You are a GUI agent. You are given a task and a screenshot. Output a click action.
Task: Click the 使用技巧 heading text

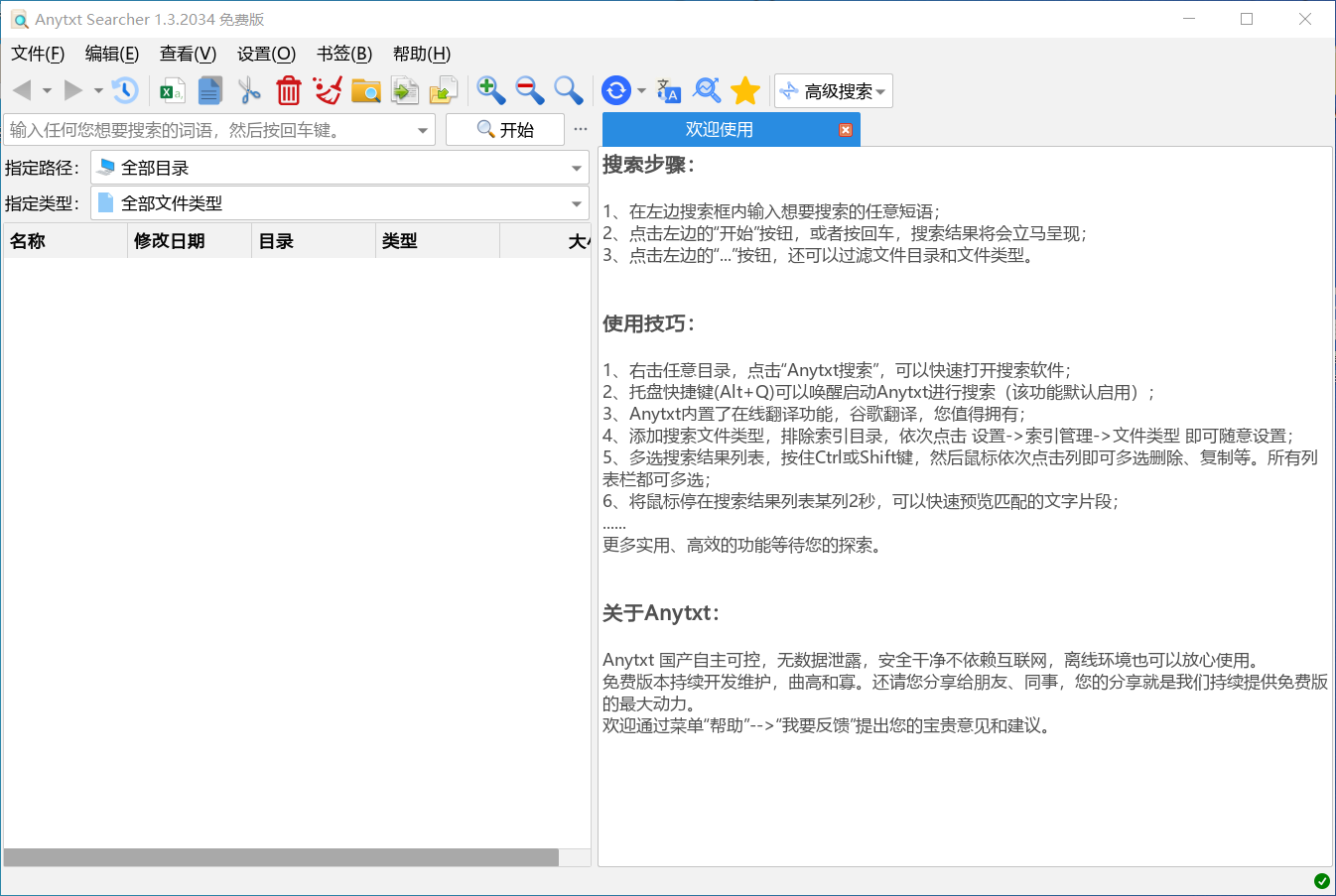[649, 323]
